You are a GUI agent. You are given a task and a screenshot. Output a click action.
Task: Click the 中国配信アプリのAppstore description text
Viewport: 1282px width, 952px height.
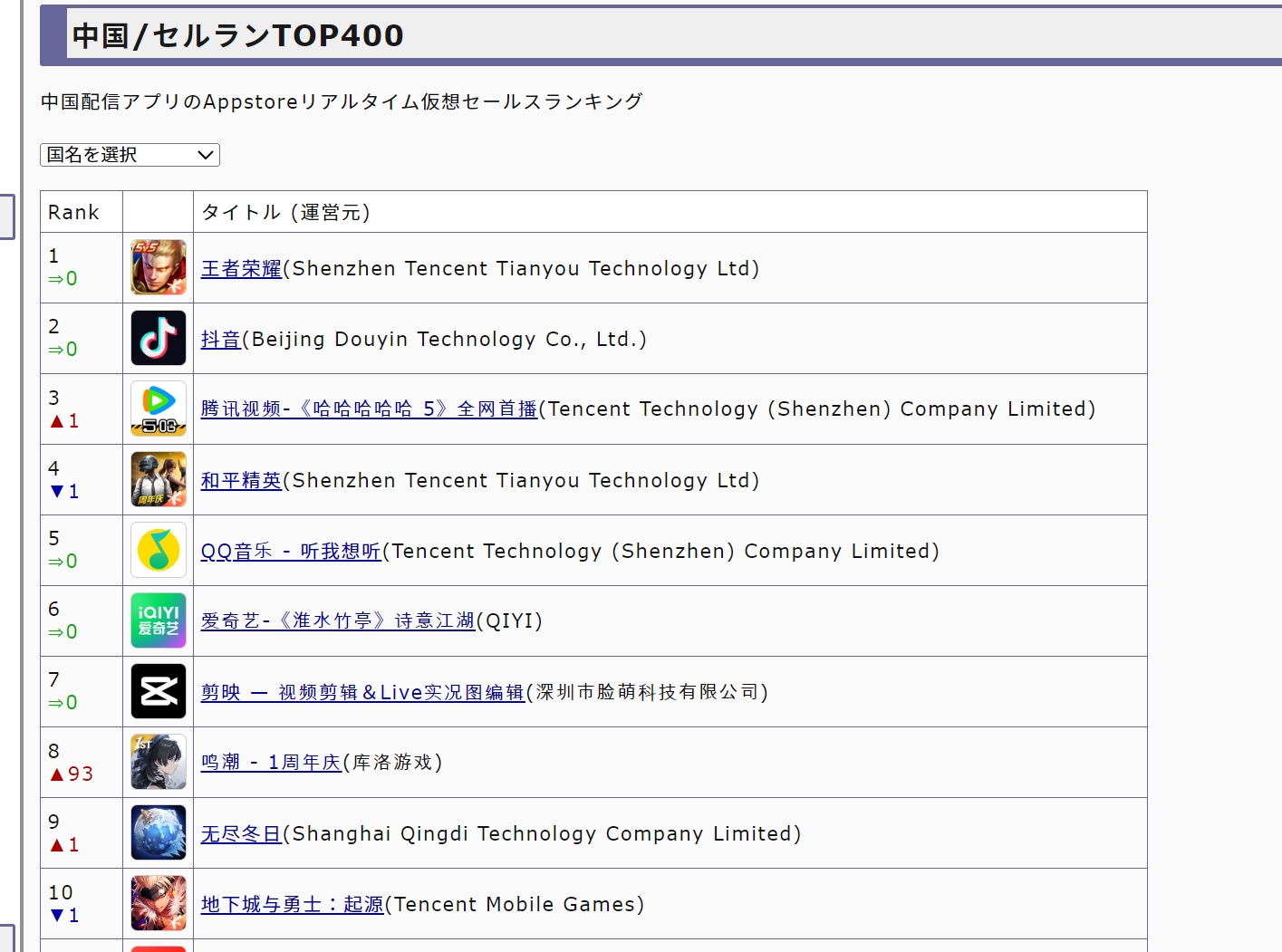pos(342,101)
